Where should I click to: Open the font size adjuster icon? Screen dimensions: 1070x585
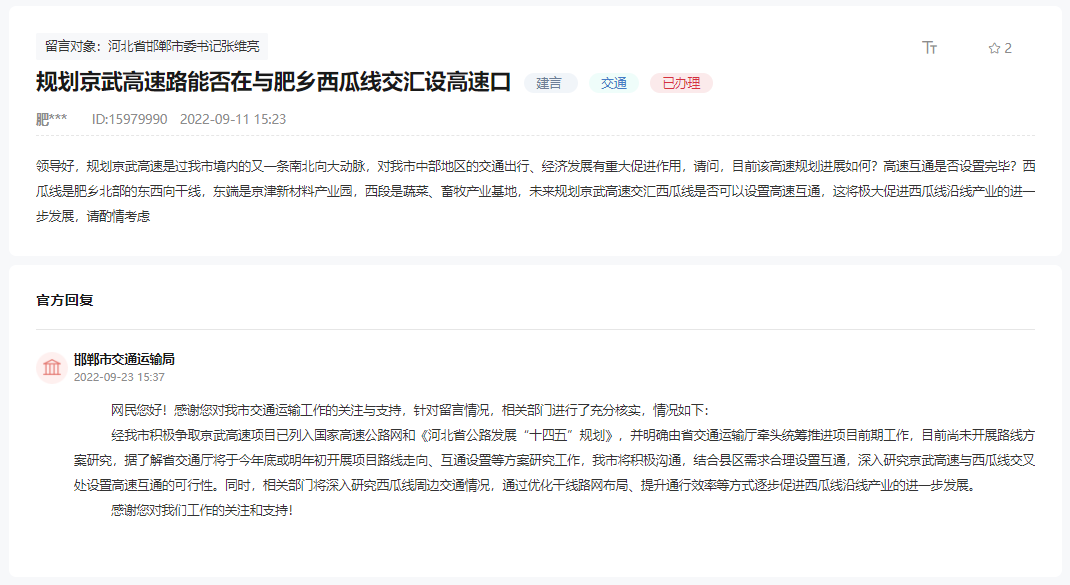click(x=929, y=47)
